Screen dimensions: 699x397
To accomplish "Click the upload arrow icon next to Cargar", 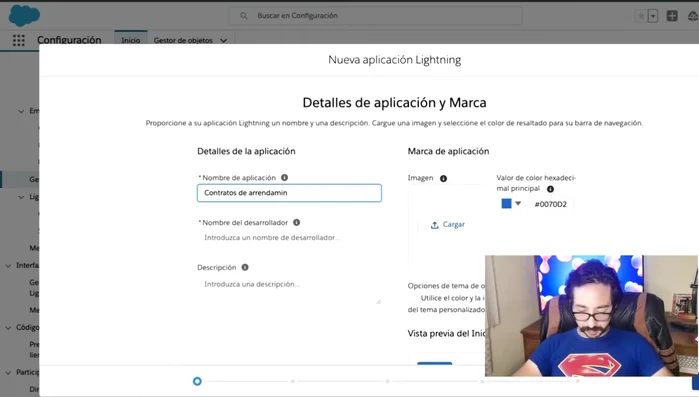I will (x=435, y=225).
